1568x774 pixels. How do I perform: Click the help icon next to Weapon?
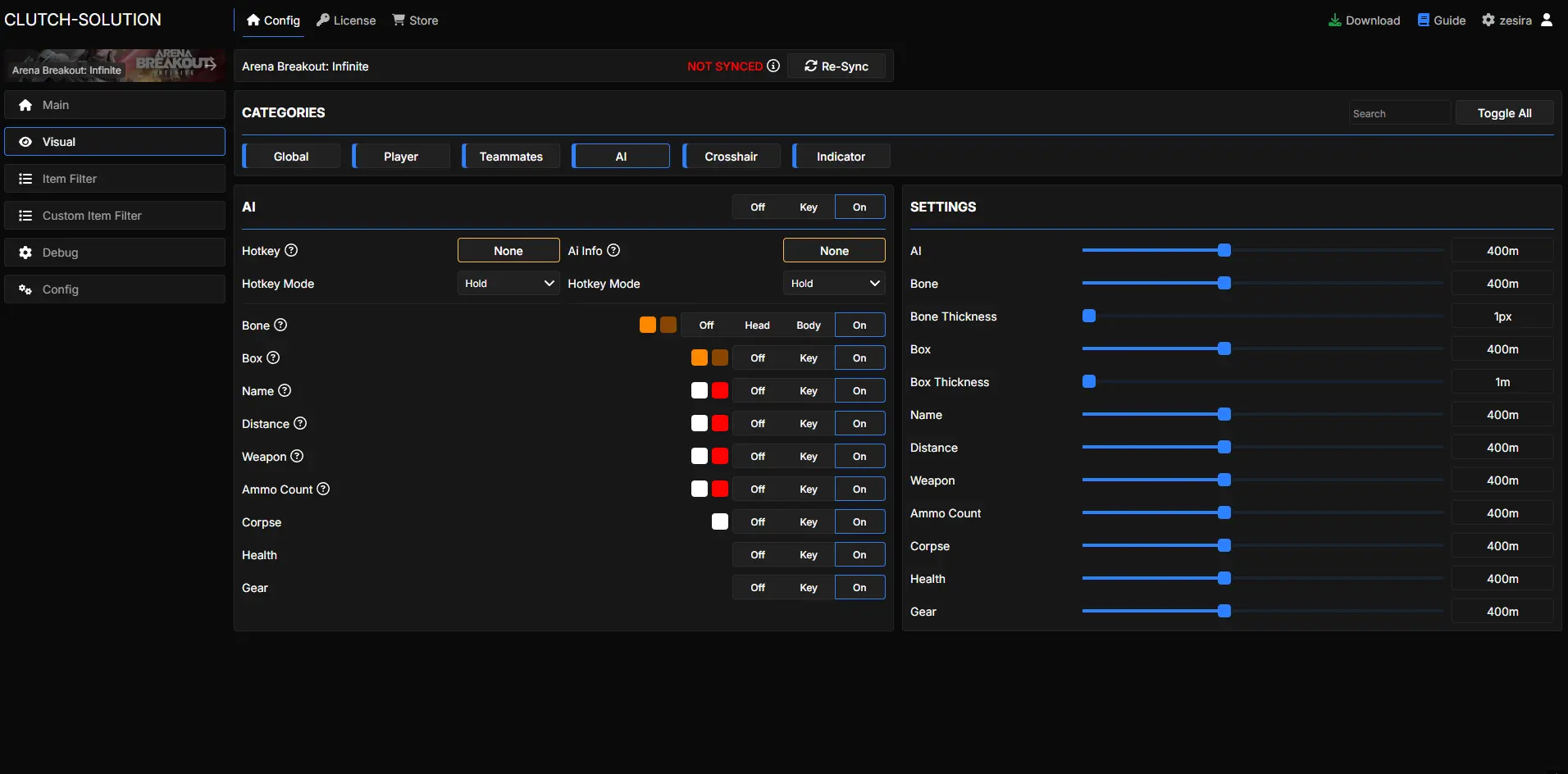(297, 456)
